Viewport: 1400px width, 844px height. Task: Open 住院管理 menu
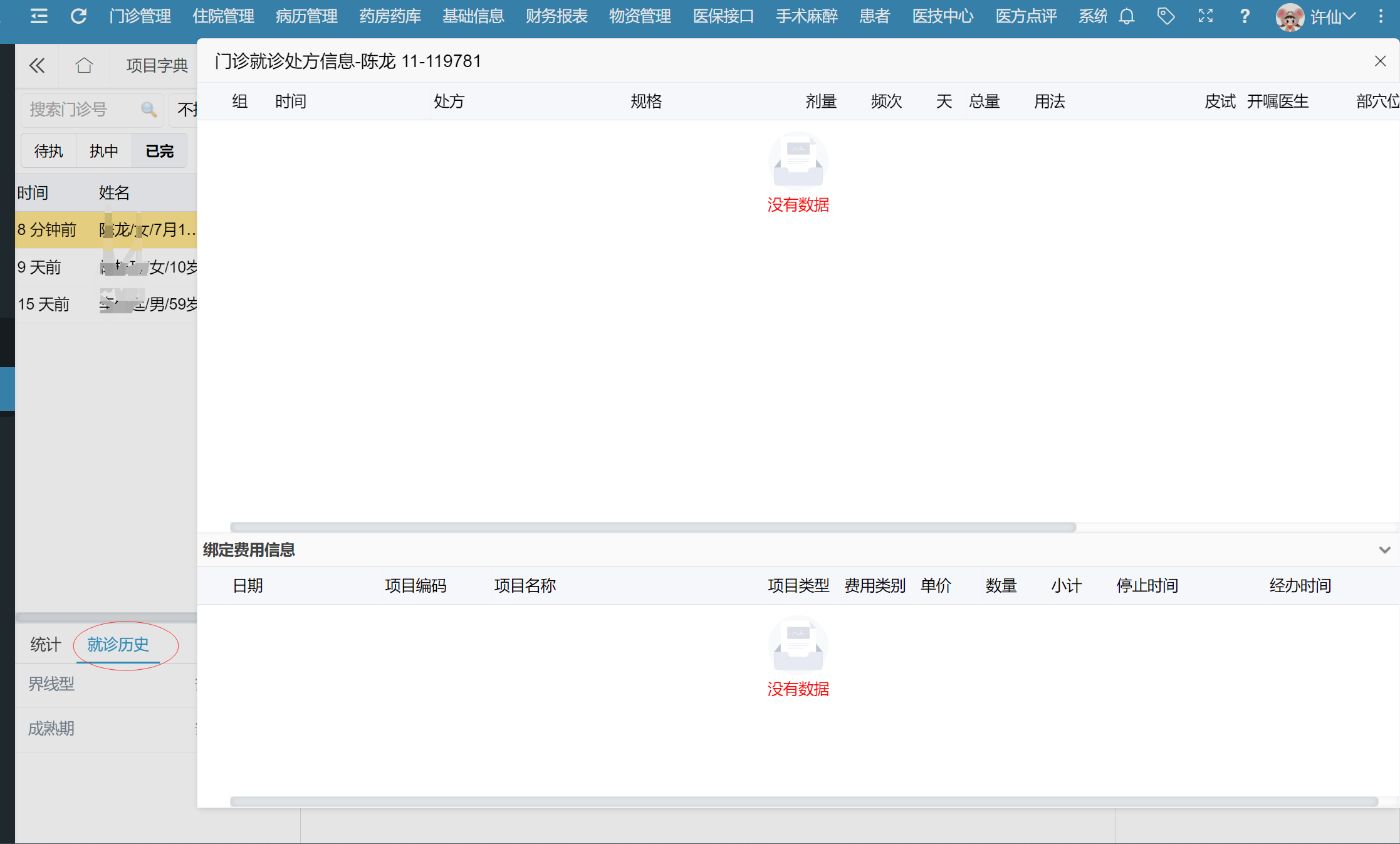click(223, 16)
